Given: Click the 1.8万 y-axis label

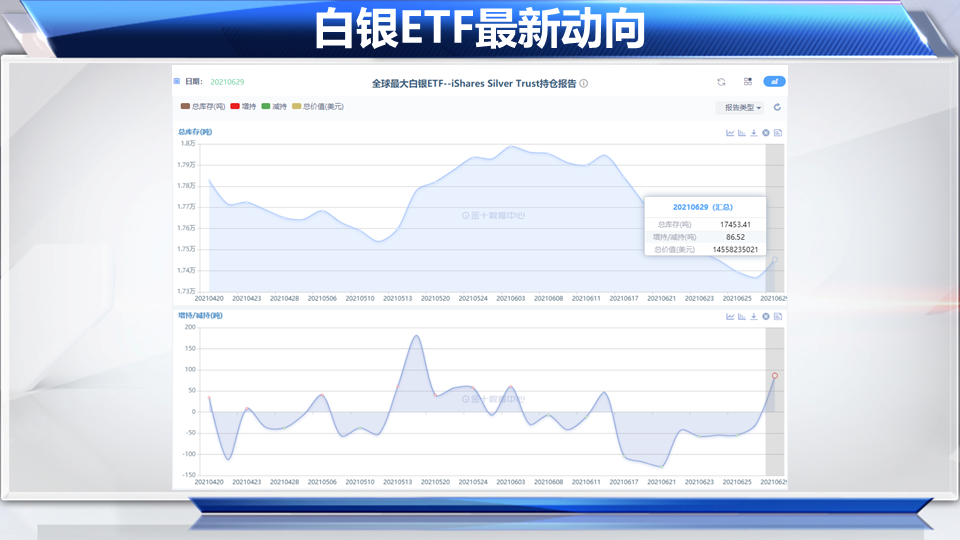Looking at the screenshot, I should (188, 143).
